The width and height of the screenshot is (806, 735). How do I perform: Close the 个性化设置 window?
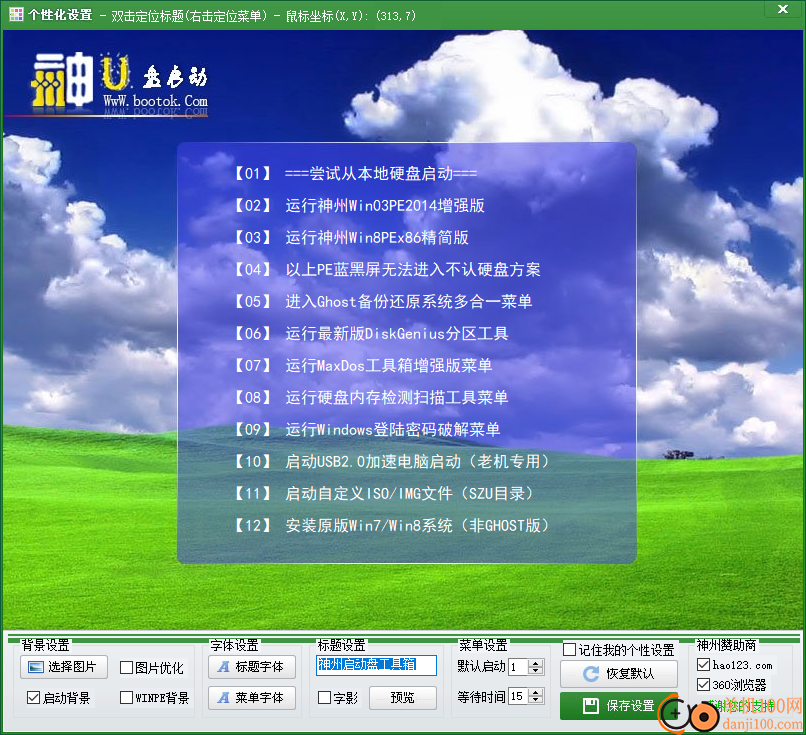tap(783, 9)
